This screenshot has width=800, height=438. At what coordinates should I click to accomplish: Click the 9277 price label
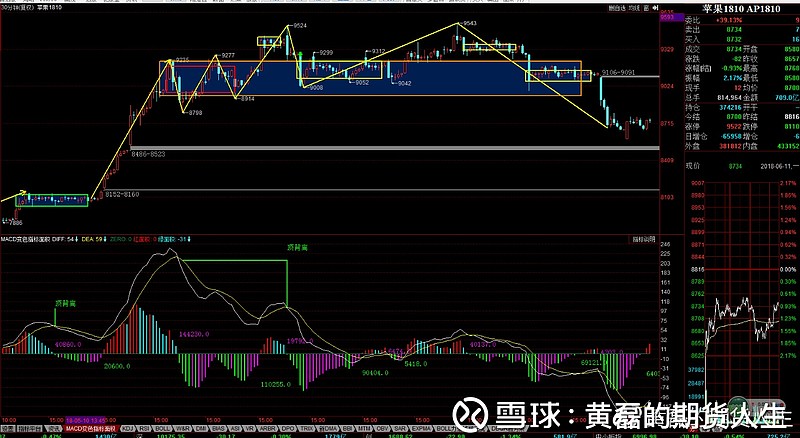pos(228,55)
